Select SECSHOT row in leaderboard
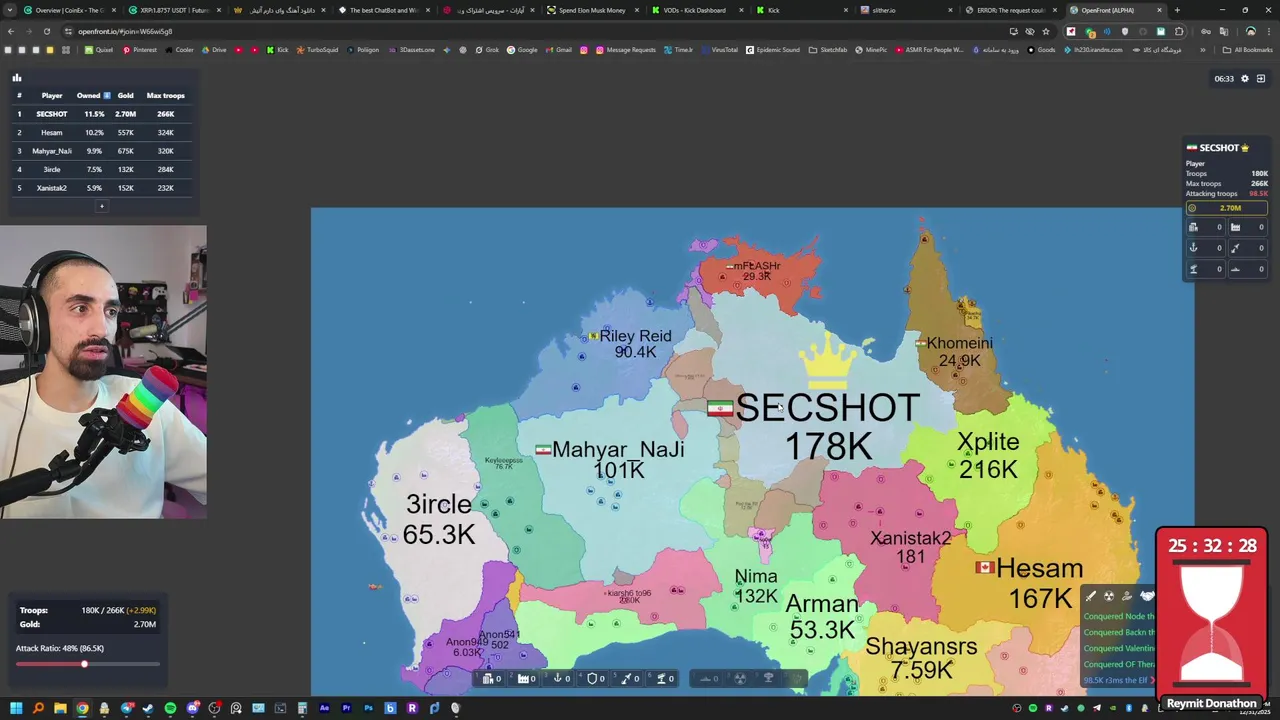Viewport: 1280px width, 720px height. click(100, 114)
